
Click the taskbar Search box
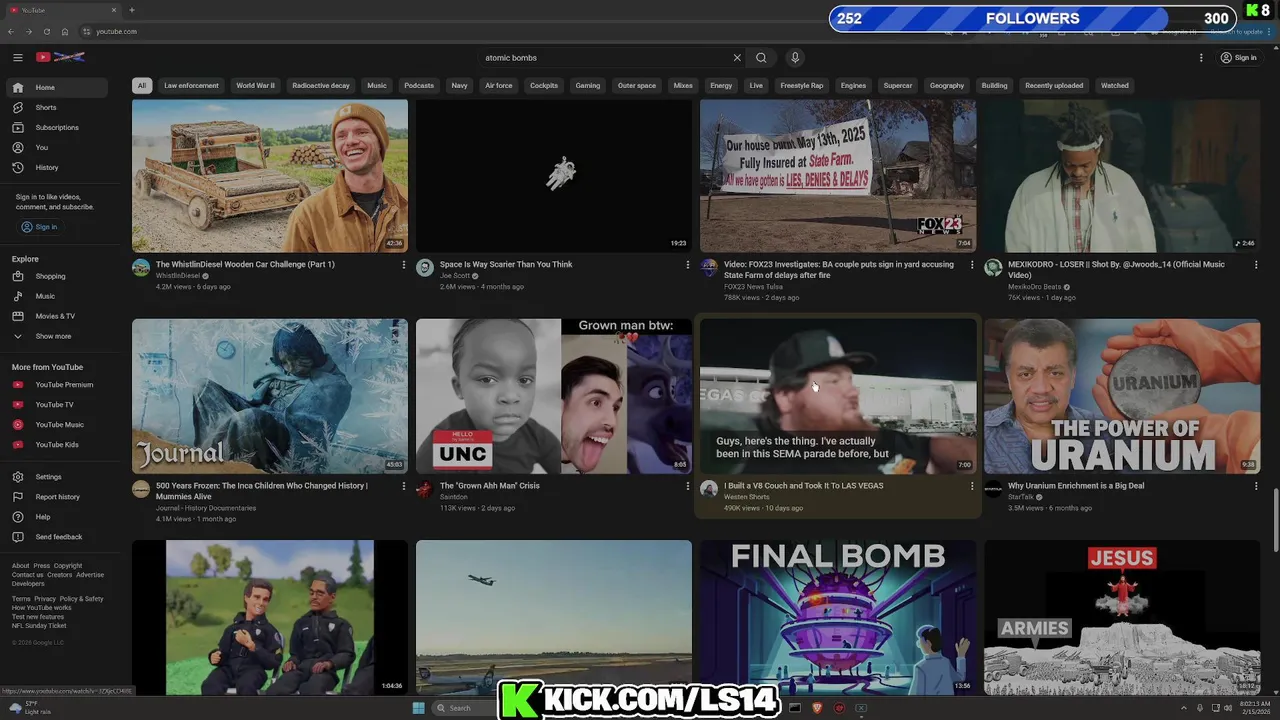click(x=466, y=708)
